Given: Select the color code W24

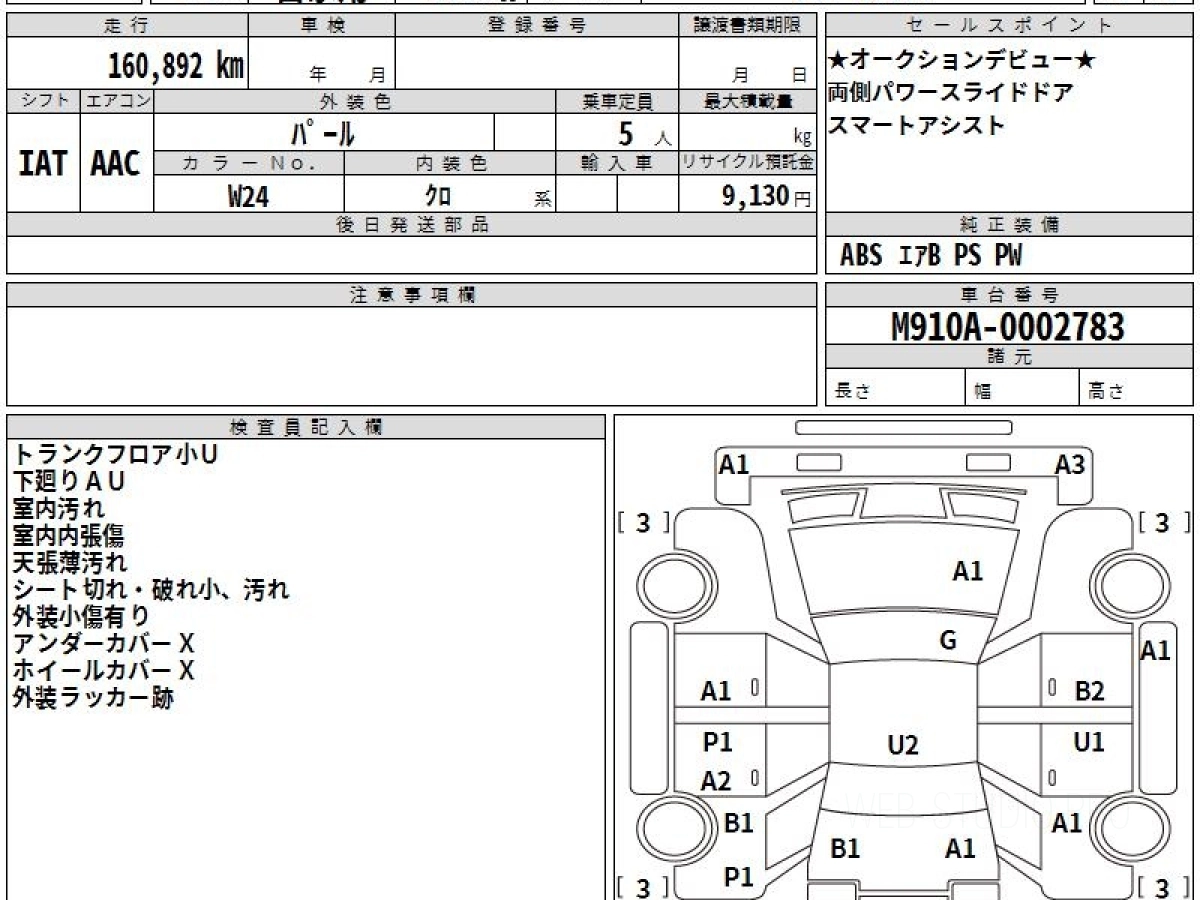Looking at the screenshot, I should pos(248,196).
